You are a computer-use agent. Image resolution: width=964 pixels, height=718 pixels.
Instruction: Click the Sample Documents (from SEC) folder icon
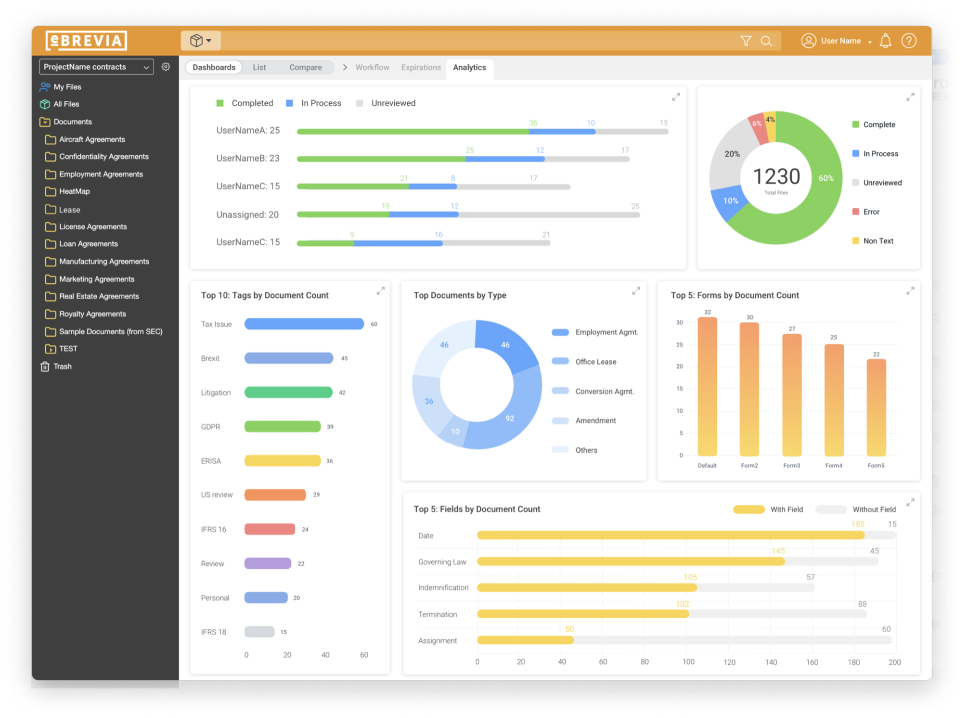pos(50,332)
